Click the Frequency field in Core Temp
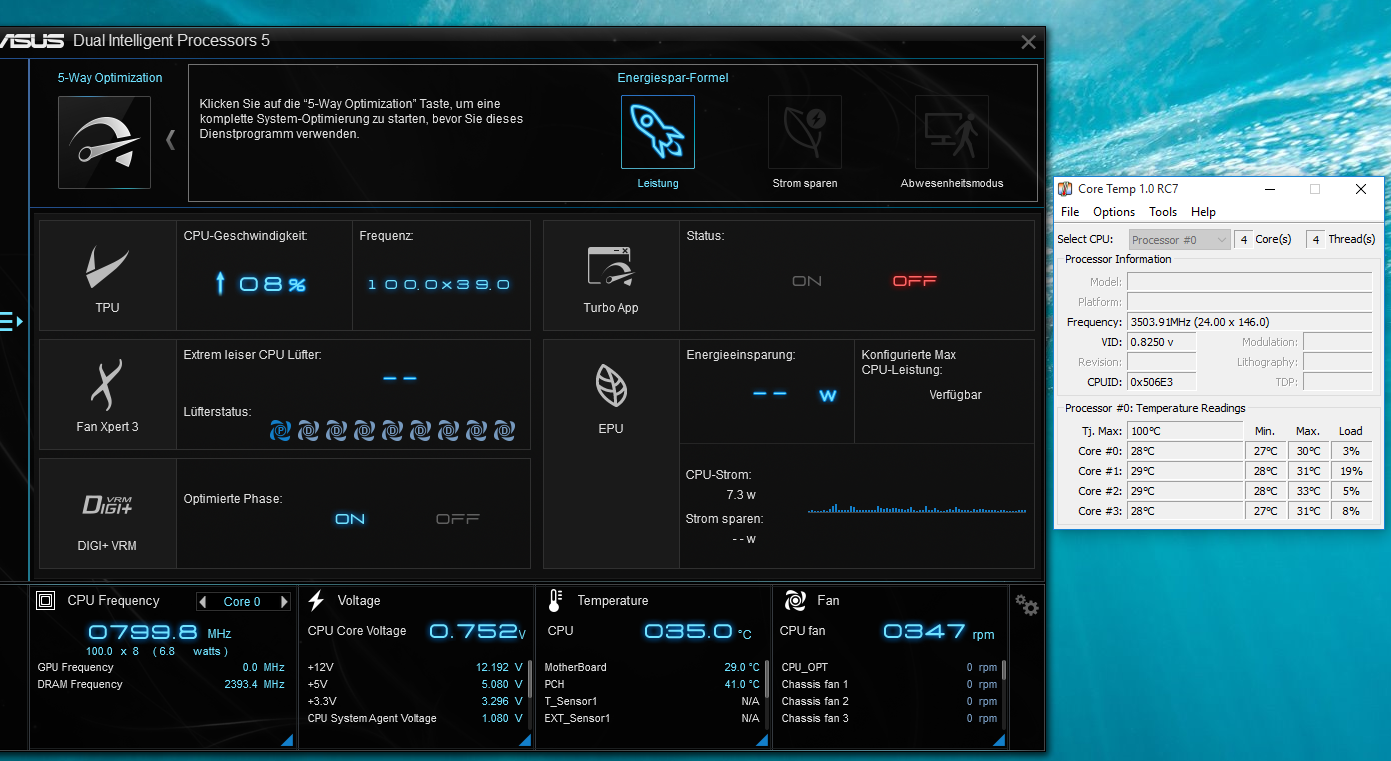Viewport: 1391px width, 761px height. click(x=1250, y=322)
